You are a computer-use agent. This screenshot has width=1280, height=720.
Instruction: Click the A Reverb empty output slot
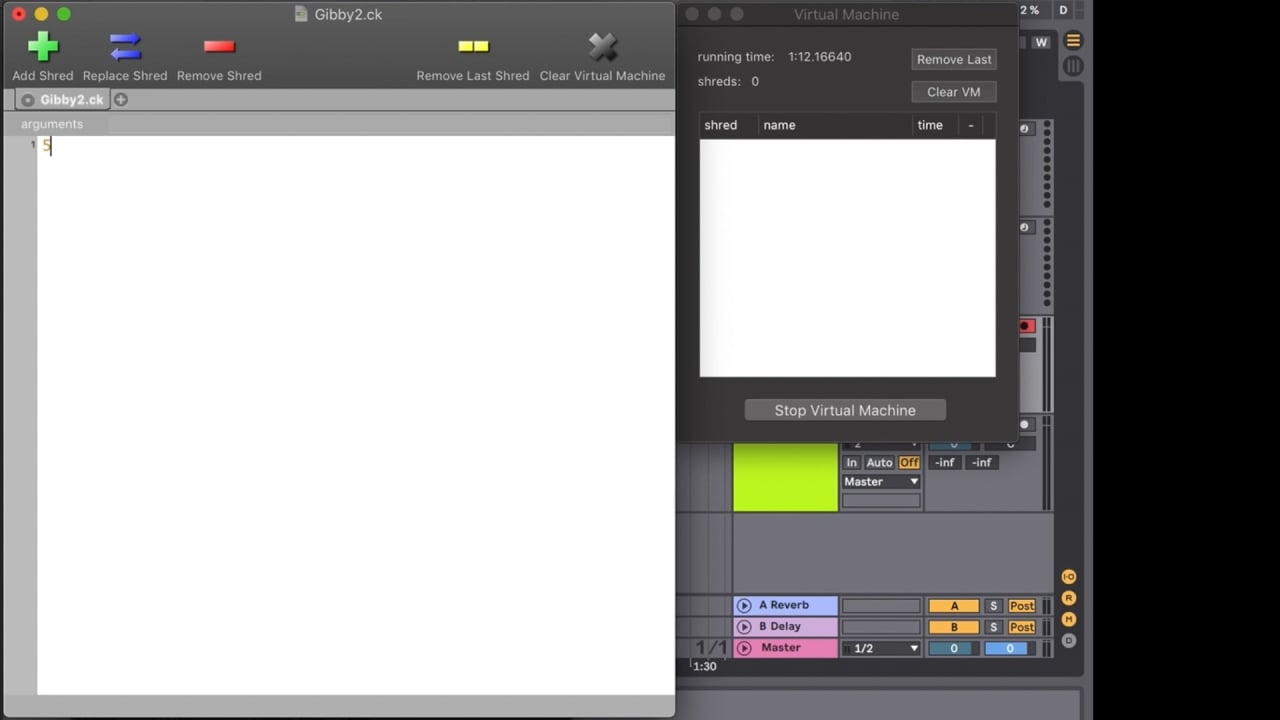click(881, 606)
